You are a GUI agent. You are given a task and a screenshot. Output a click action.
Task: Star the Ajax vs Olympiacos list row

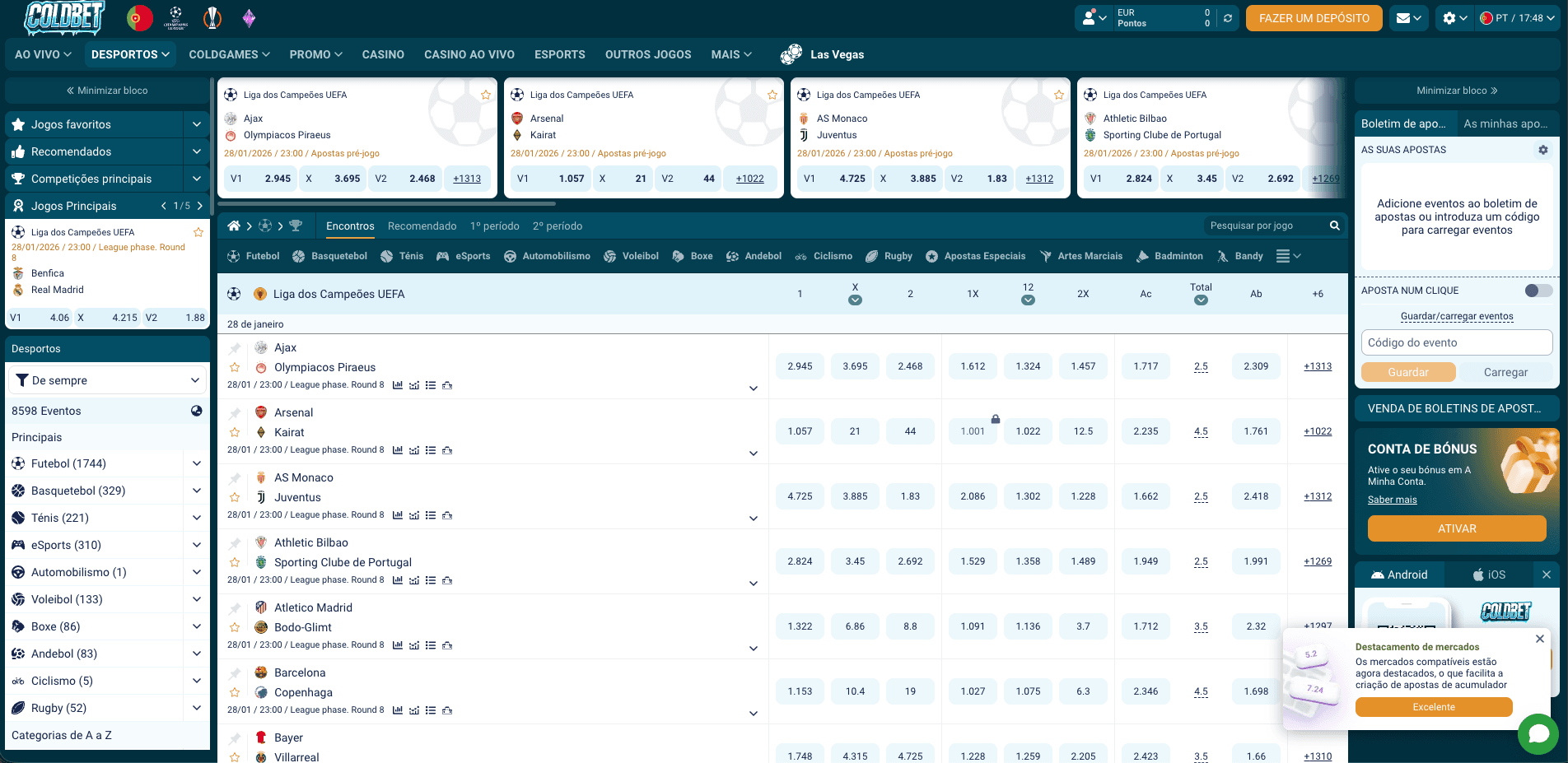coord(235,368)
